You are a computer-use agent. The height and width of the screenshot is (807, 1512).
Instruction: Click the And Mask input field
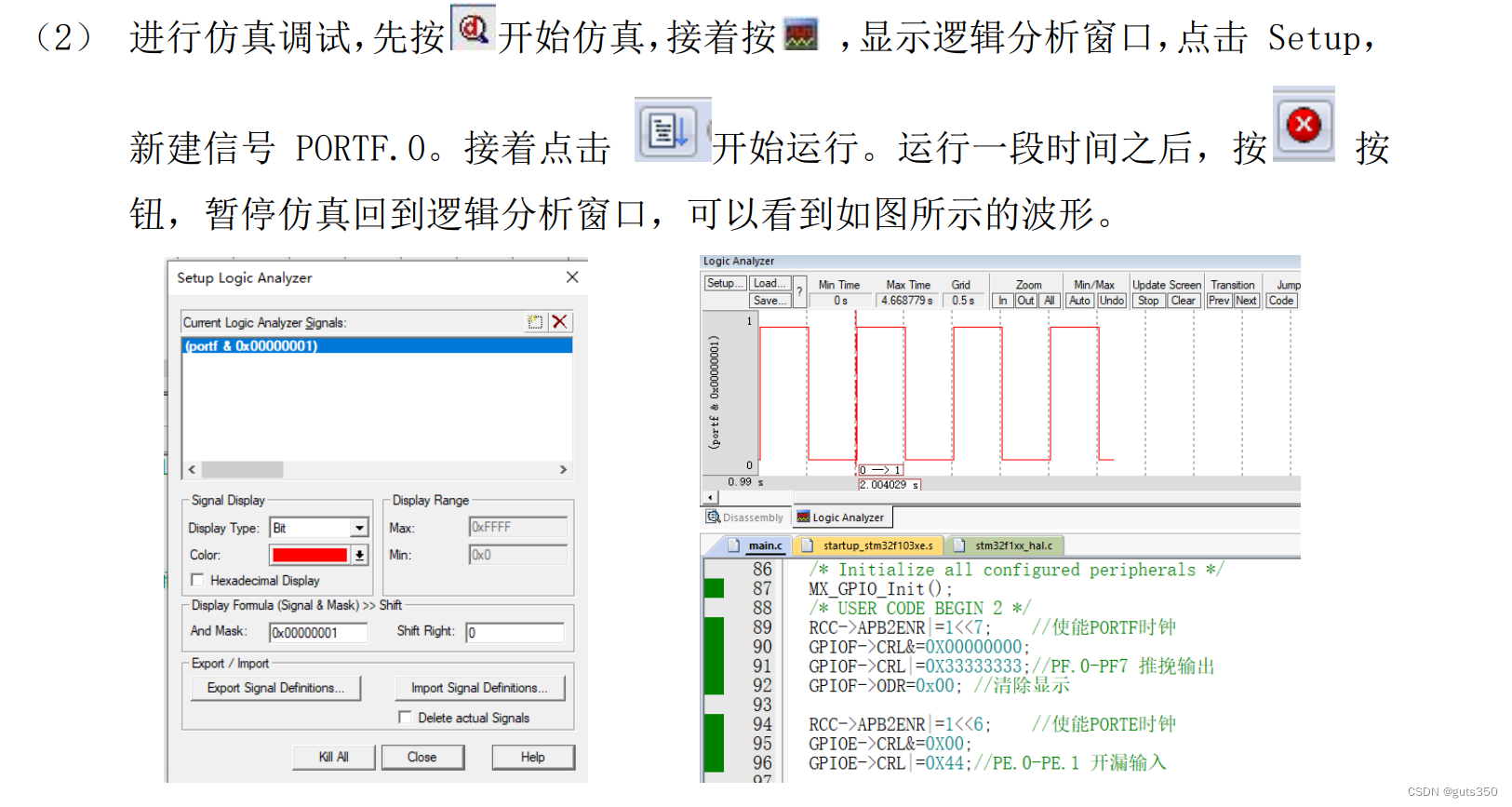[x=318, y=633]
